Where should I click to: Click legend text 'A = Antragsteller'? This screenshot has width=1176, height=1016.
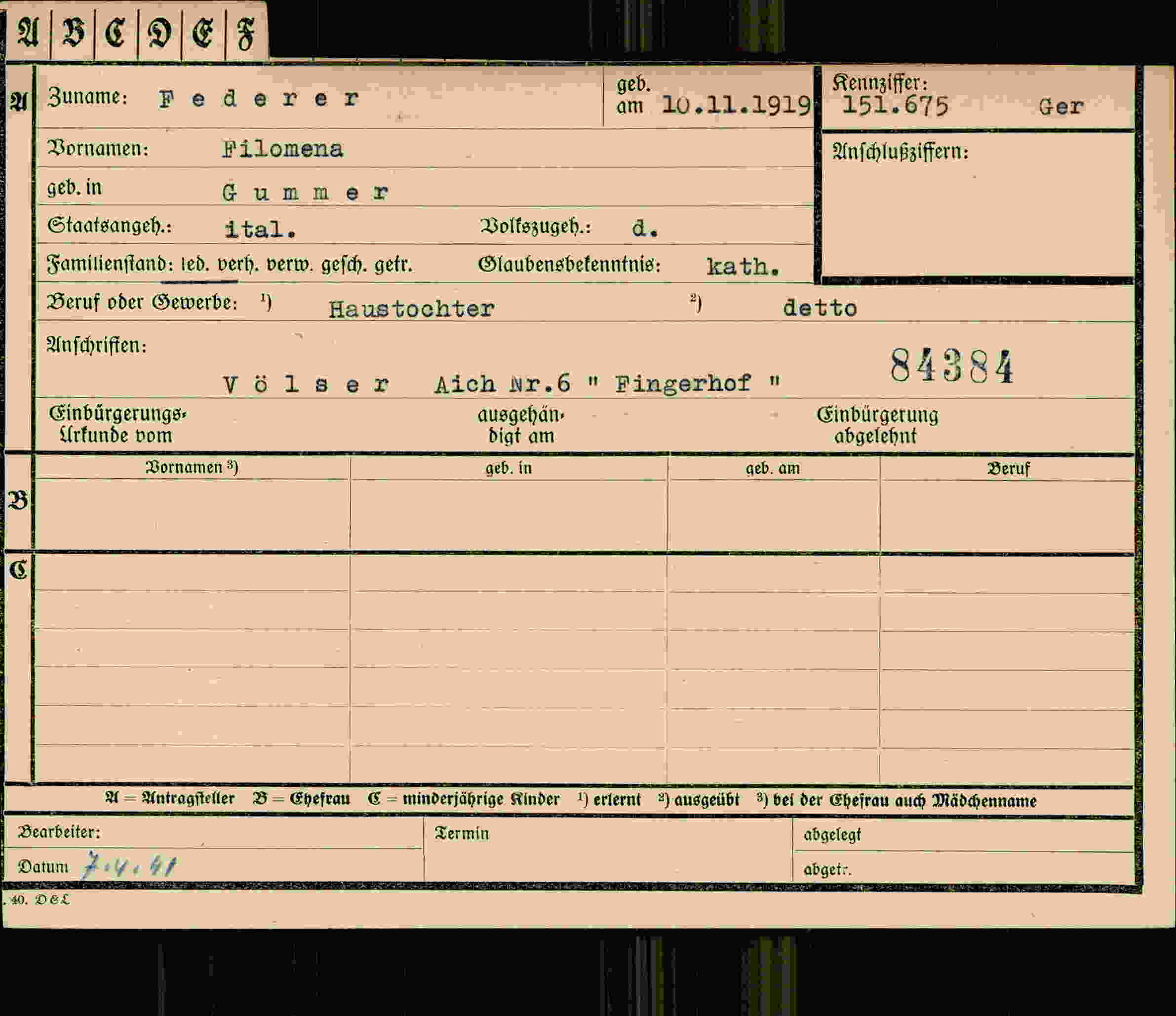[170, 799]
